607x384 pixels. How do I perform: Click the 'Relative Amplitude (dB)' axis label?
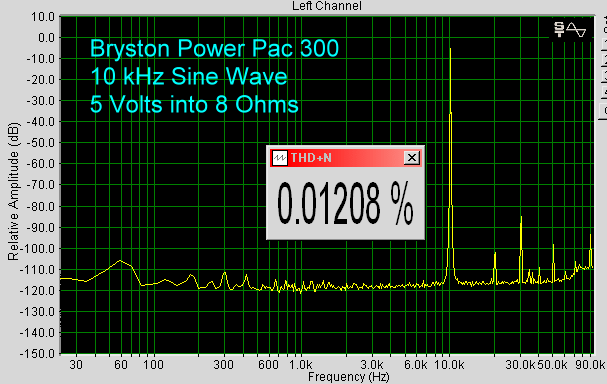(13, 192)
